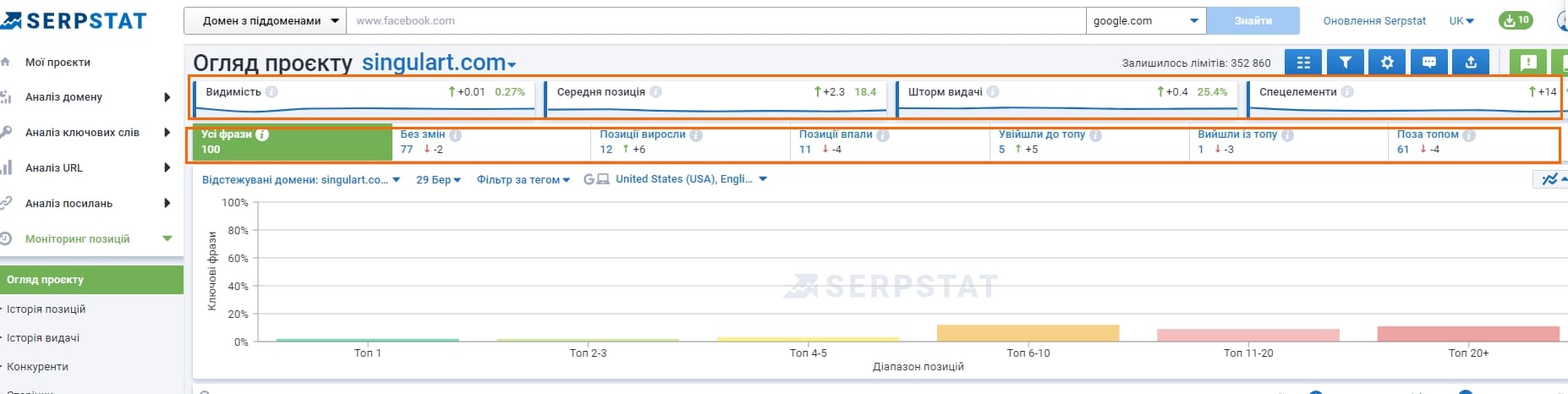Screen dimensions: 1568x394
Task: Click info icon next to Середня позиція
Action: tap(655, 91)
